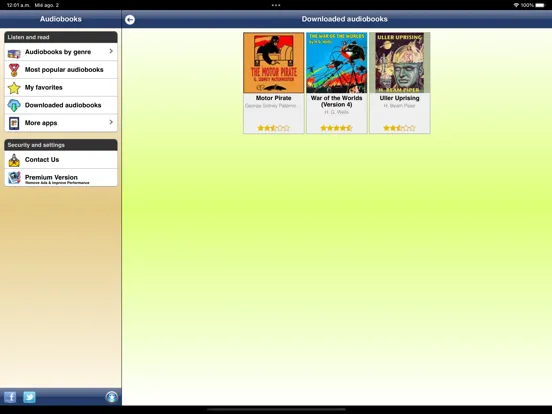
Task: Open More apps entry
Action: coord(61,123)
